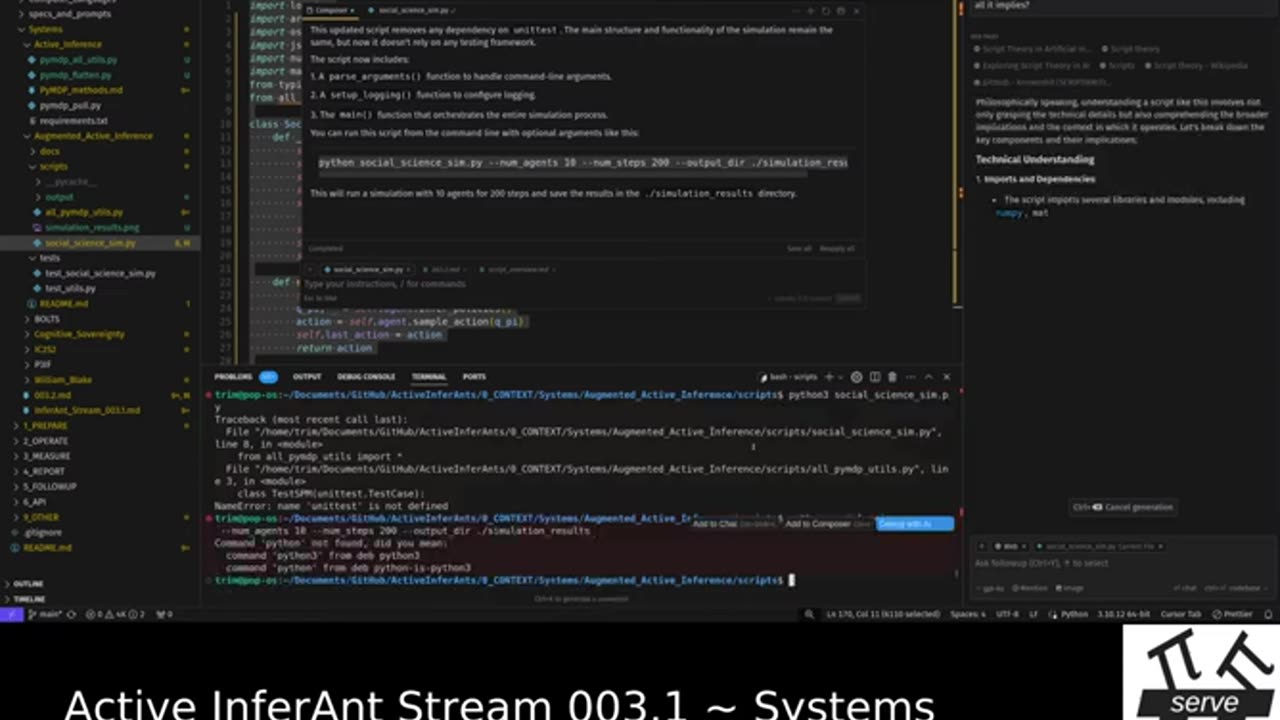Click the Debug with AI button

(914, 524)
